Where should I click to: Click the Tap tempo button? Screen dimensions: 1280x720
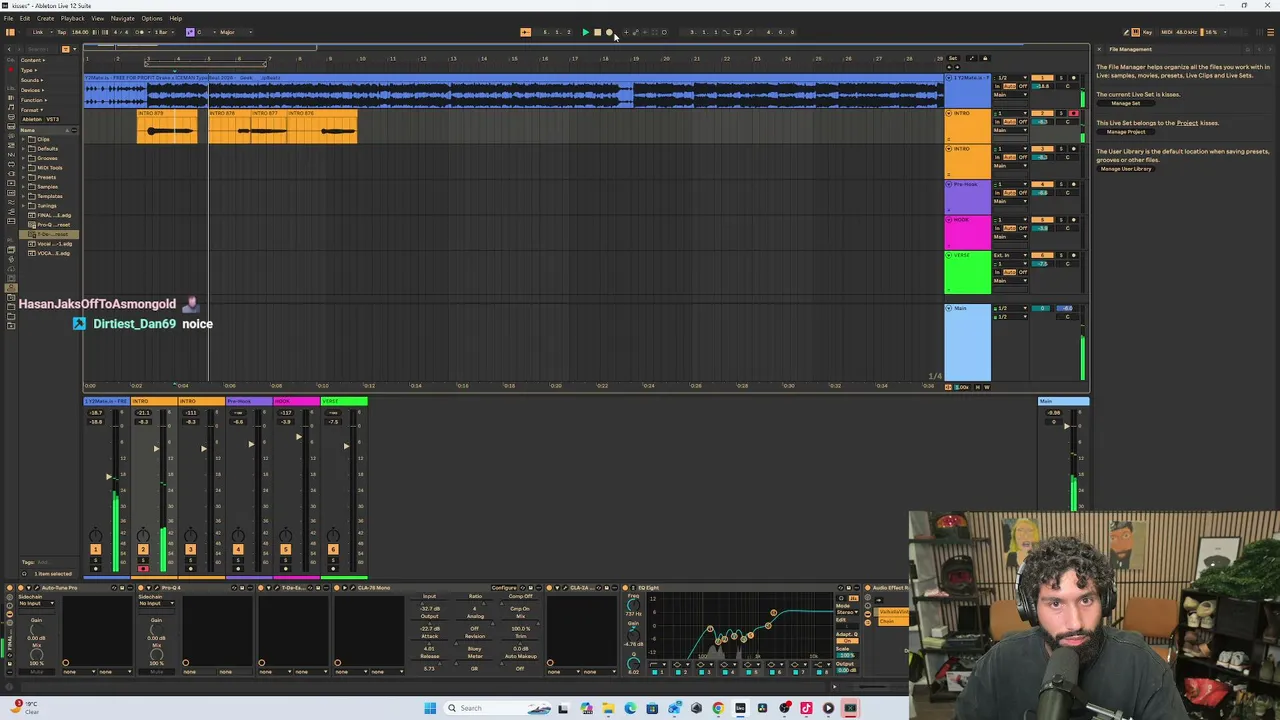point(62,32)
